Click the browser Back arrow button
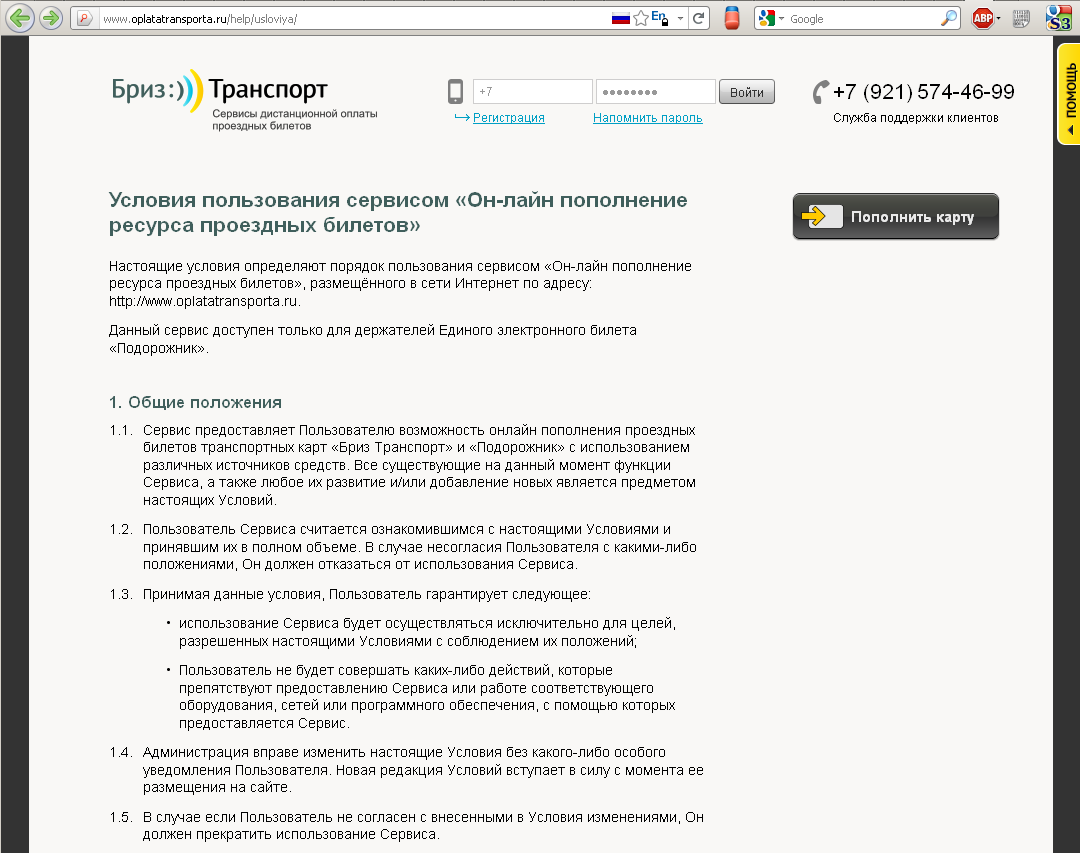The width and height of the screenshot is (1080, 853). (x=20, y=18)
